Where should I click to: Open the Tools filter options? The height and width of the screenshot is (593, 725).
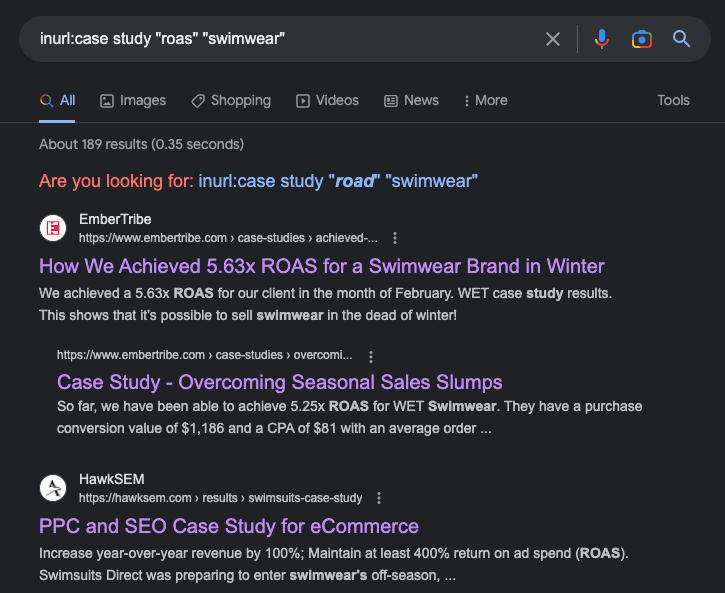click(673, 100)
